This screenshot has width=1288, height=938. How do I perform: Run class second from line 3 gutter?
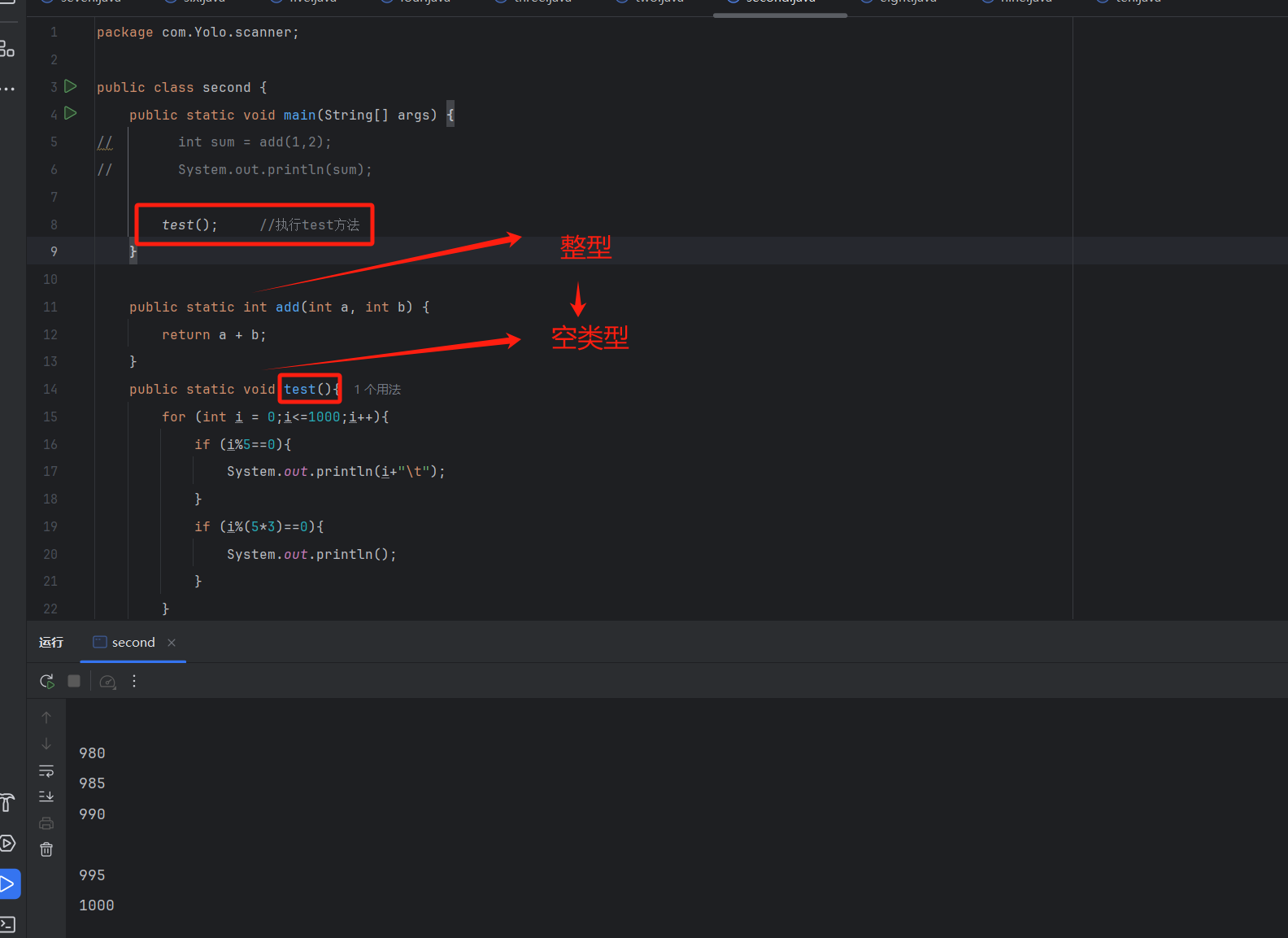pos(71,86)
